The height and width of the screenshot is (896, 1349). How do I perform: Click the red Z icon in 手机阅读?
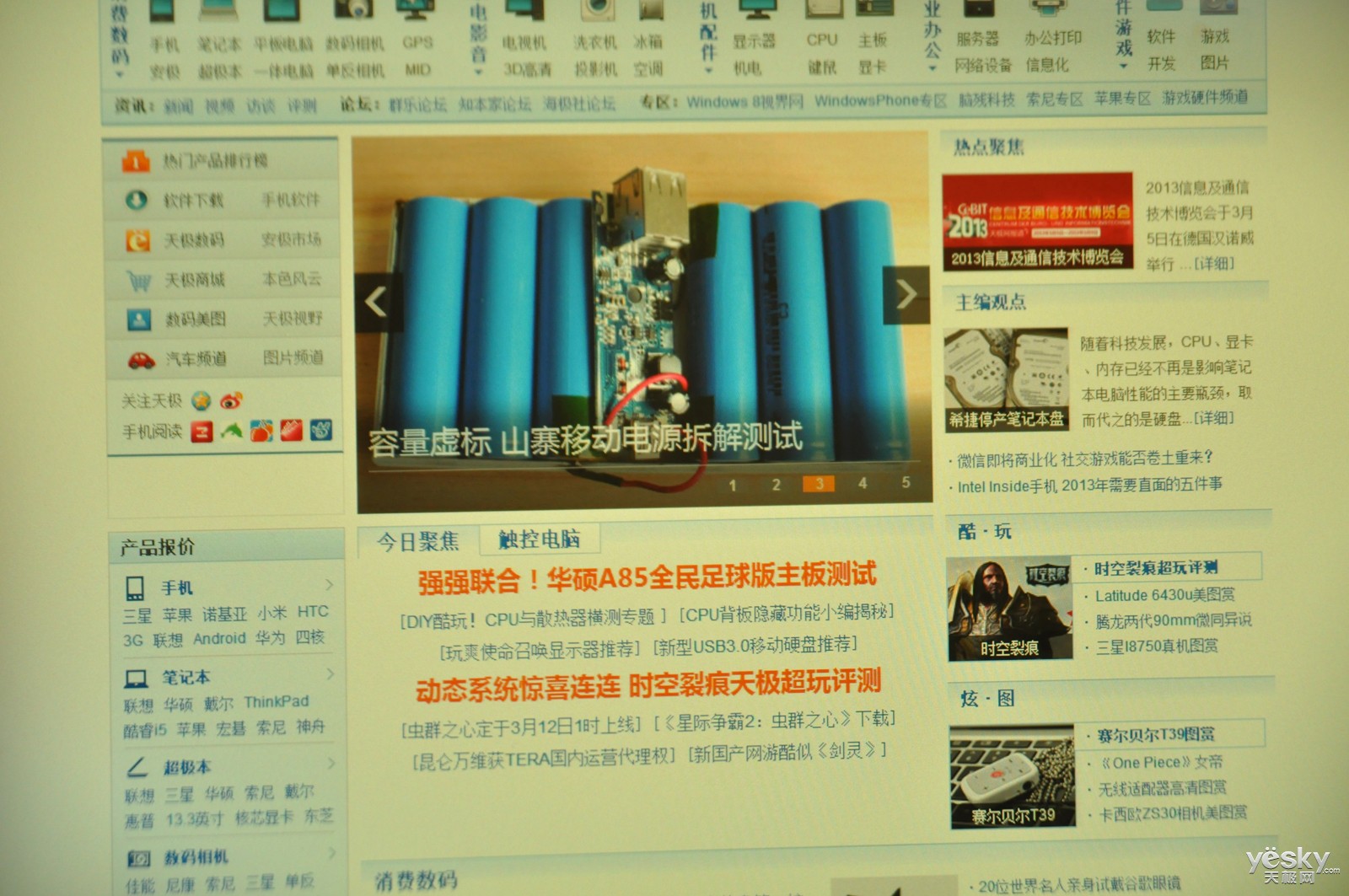[x=202, y=432]
